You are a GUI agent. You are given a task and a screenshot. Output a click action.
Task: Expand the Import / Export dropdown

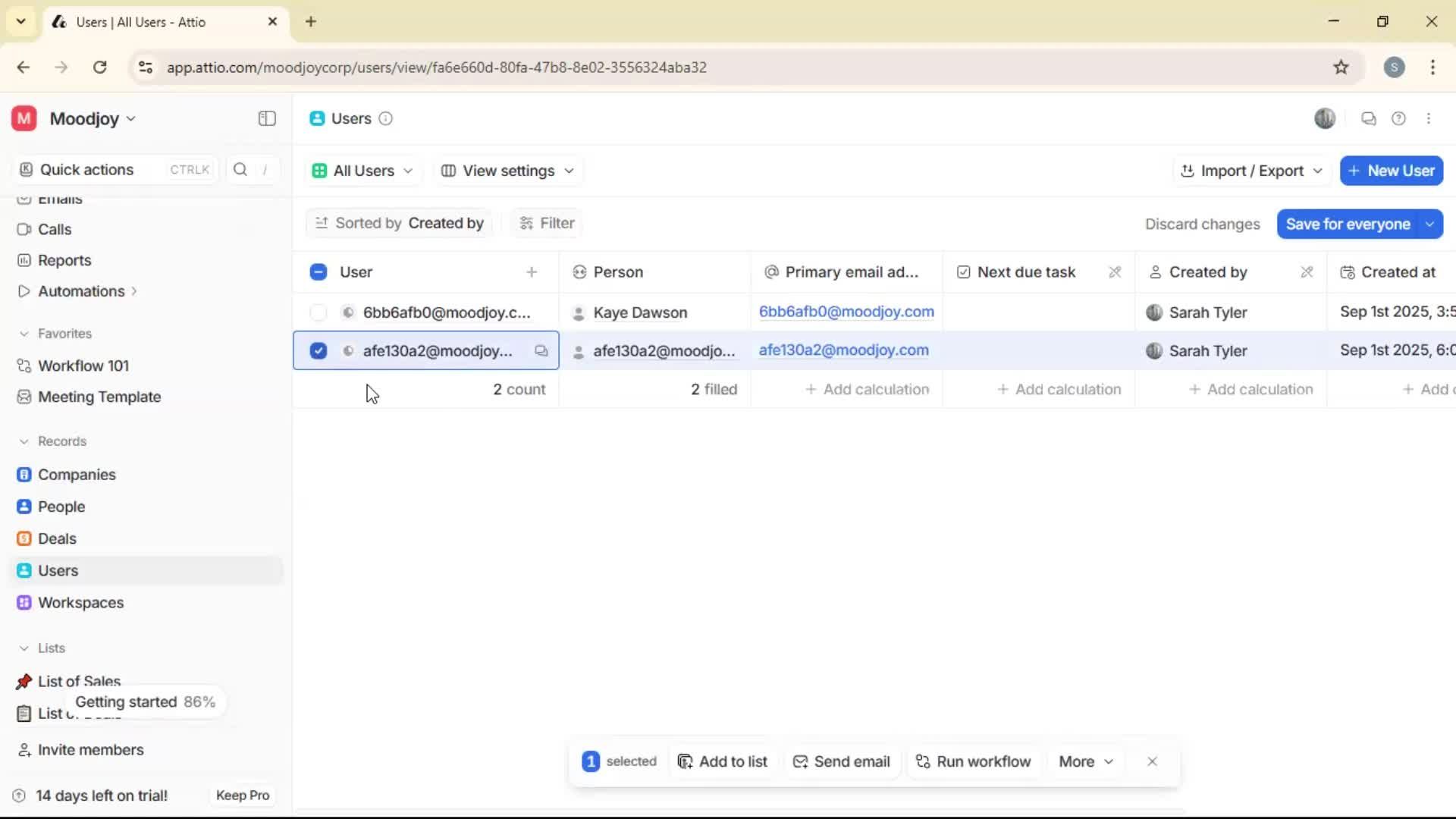click(1250, 171)
